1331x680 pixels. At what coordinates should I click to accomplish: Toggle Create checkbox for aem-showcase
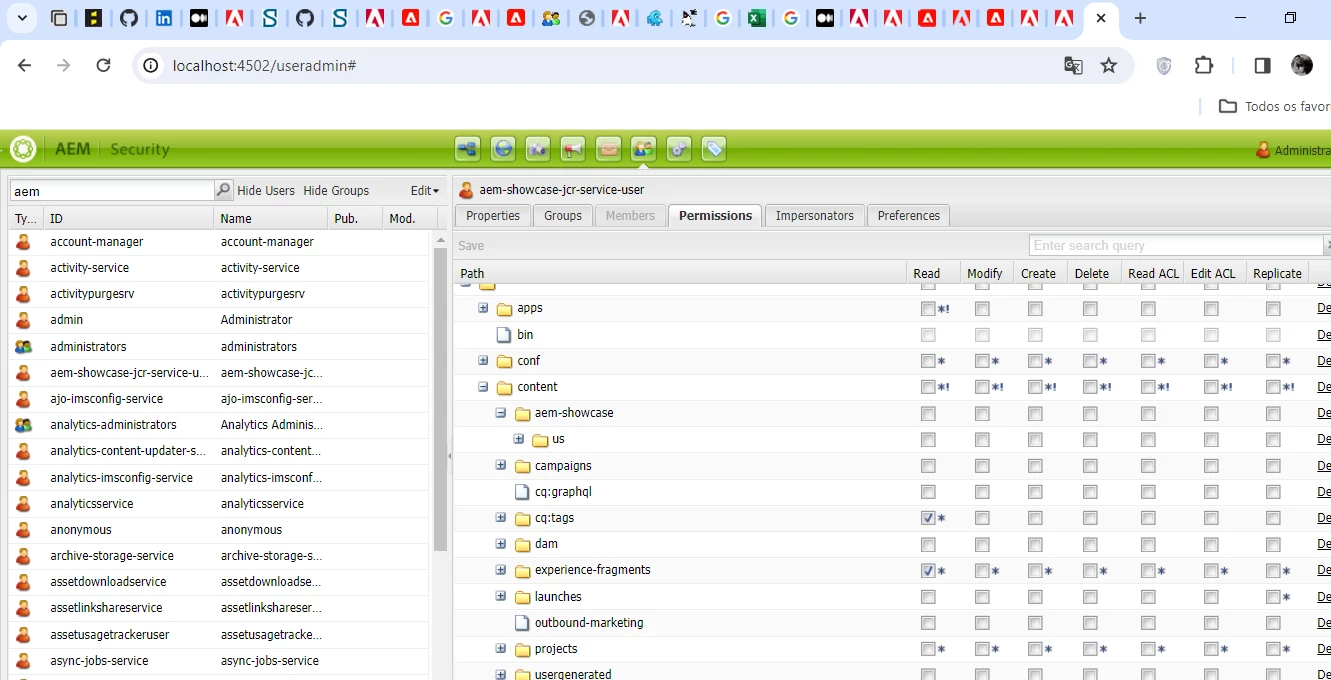(x=1035, y=413)
